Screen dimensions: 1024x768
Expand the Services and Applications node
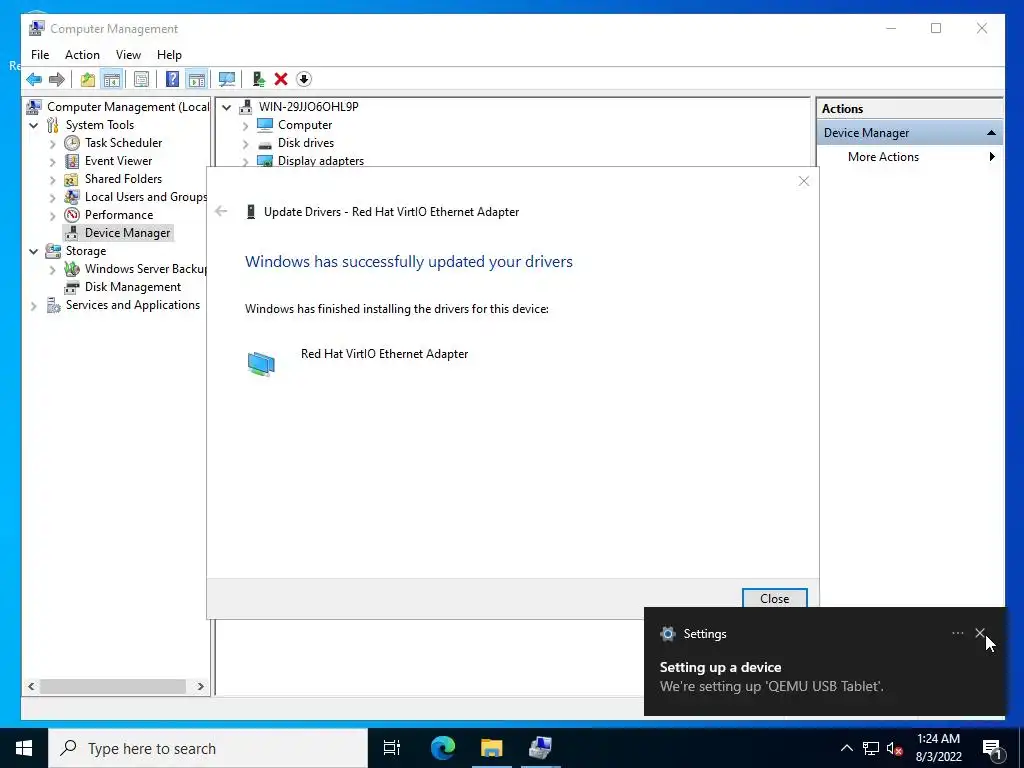(x=34, y=305)
